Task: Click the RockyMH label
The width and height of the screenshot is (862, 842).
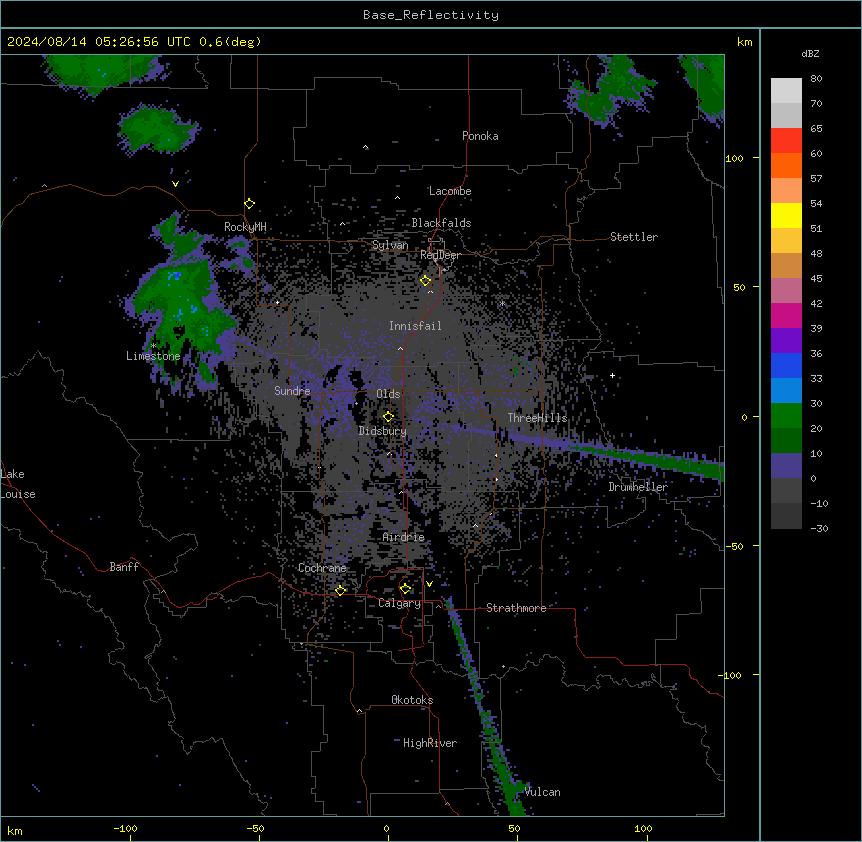Action: pos(245,227)
